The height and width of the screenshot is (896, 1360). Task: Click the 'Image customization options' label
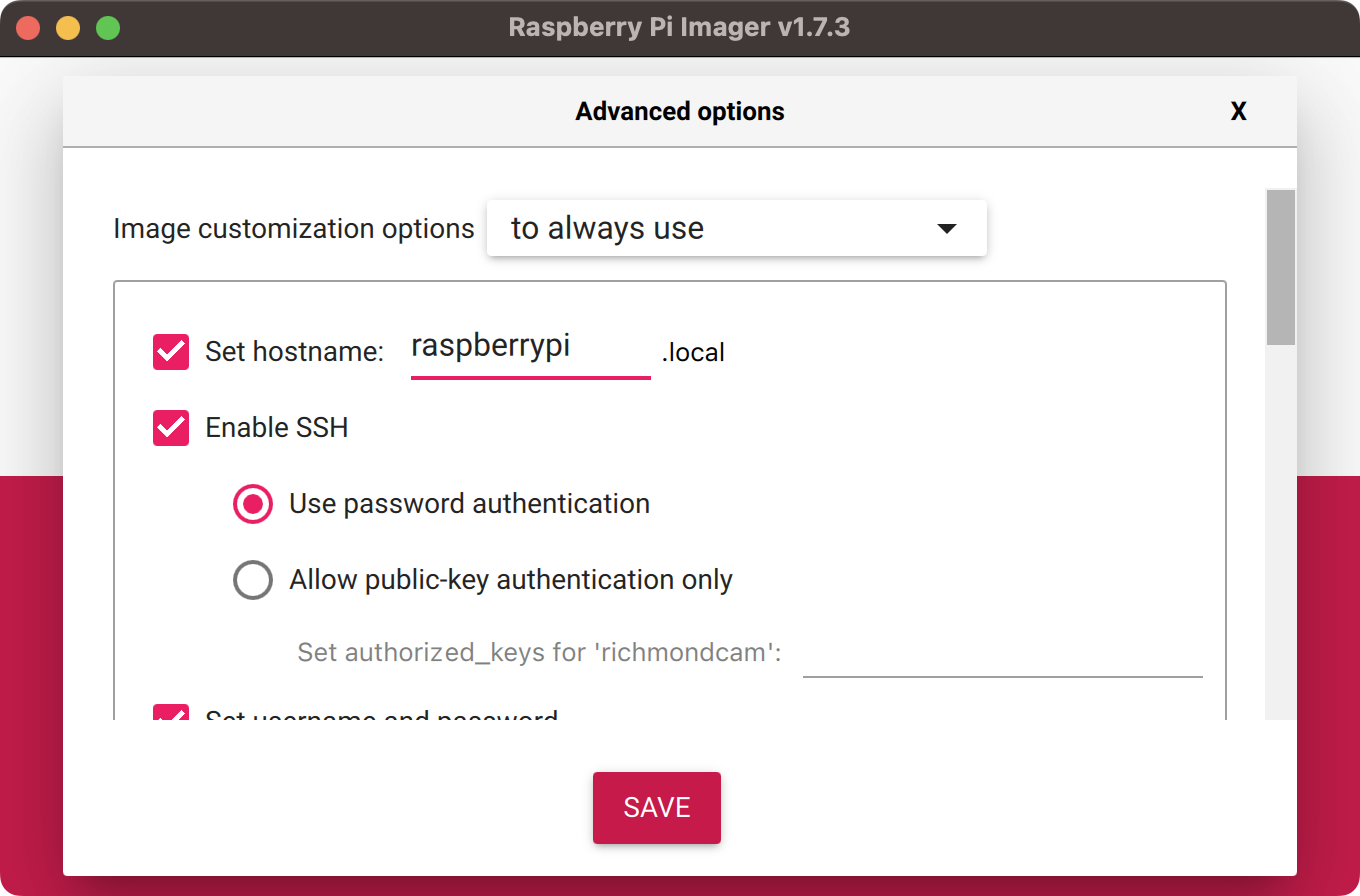(x=294, y=229)
